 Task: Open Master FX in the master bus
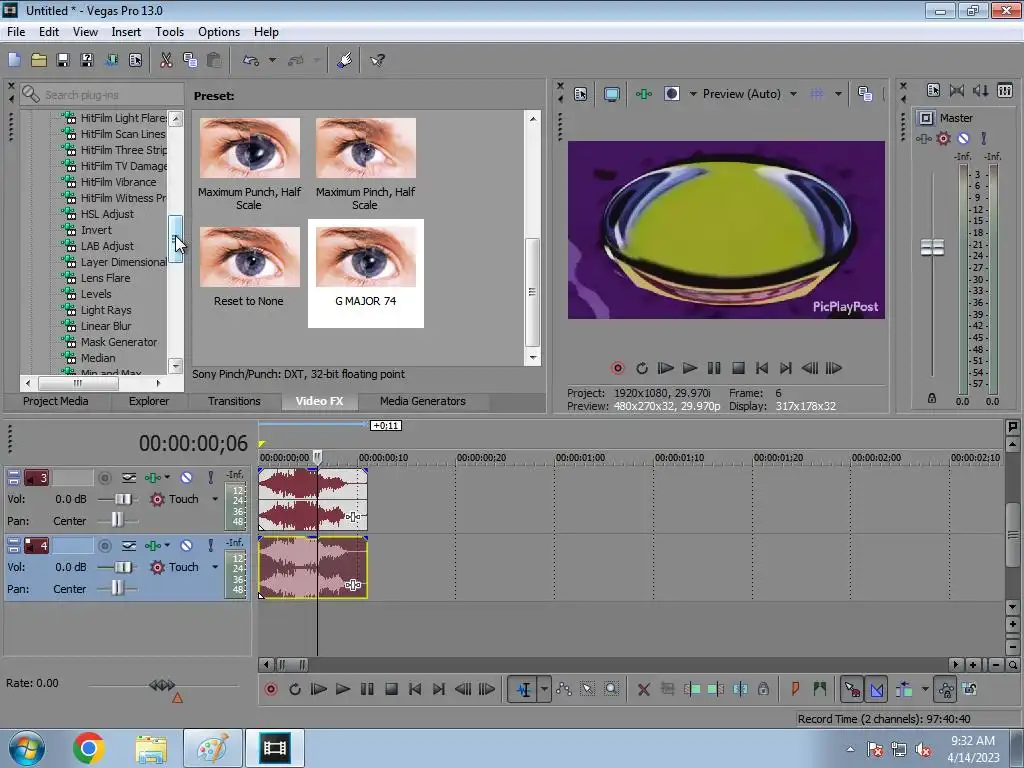pos(923,138)
